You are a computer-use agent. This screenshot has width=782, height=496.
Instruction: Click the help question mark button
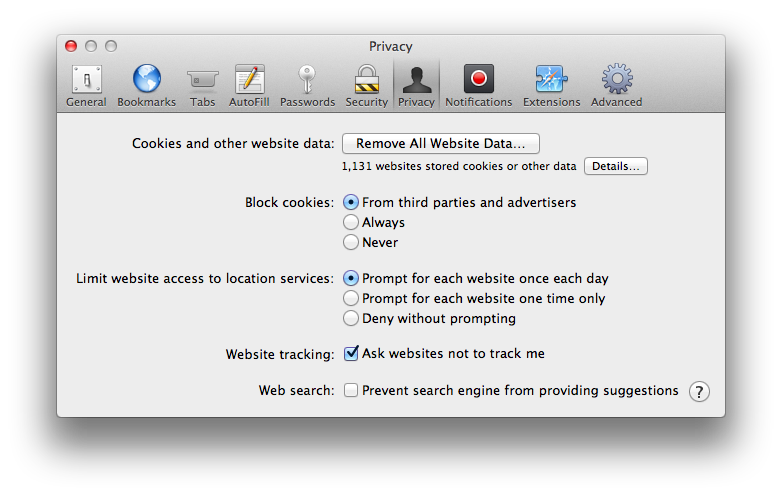(x=699, y=392)
